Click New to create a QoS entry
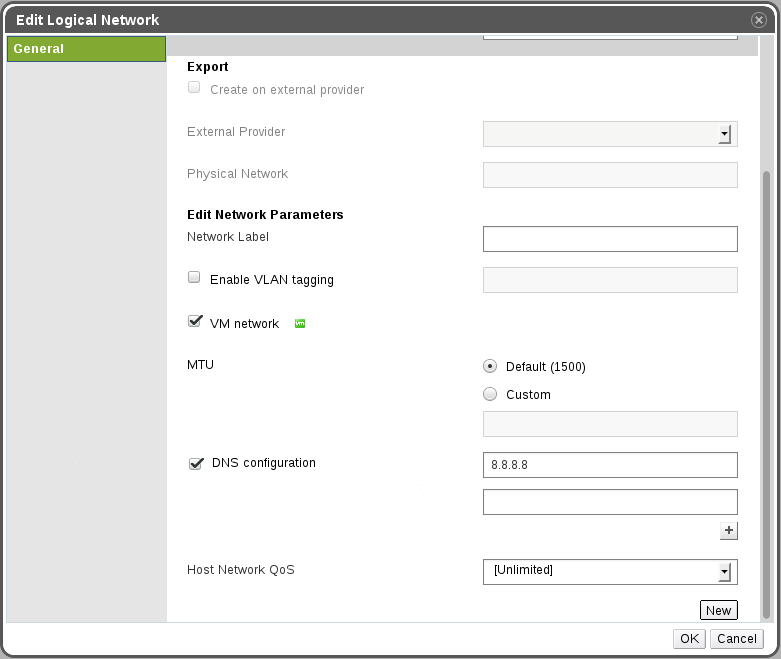781x659 pixels. pos(718,611)
